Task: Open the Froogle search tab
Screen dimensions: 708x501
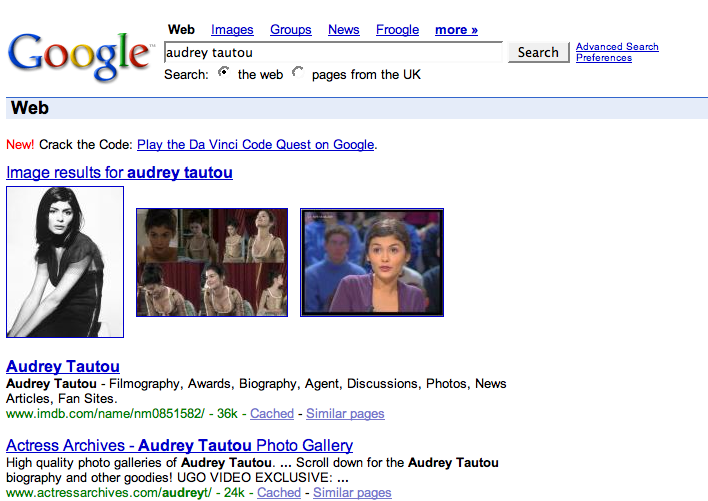Action: coord(397,30)
